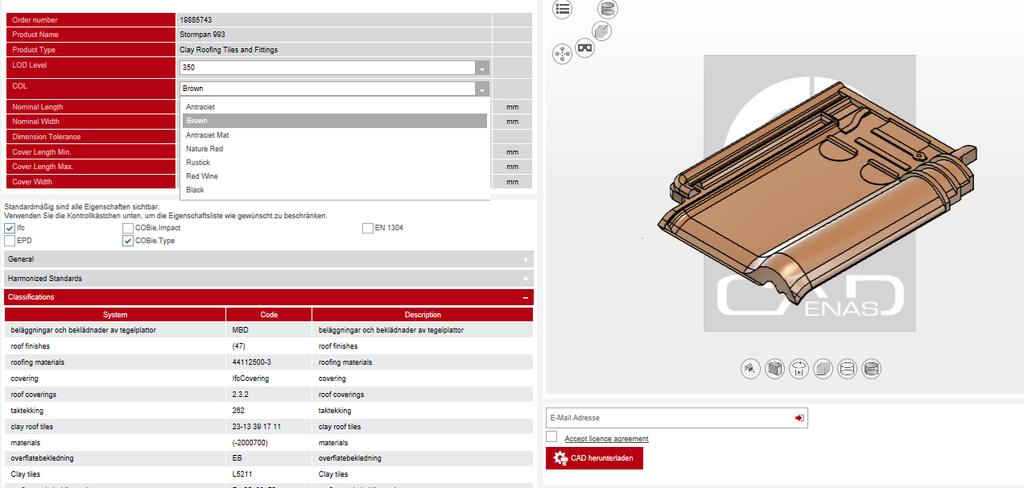The image size is (1024, 488).
Task: Click the rotate animation play icon
Action: coord(799,368)
